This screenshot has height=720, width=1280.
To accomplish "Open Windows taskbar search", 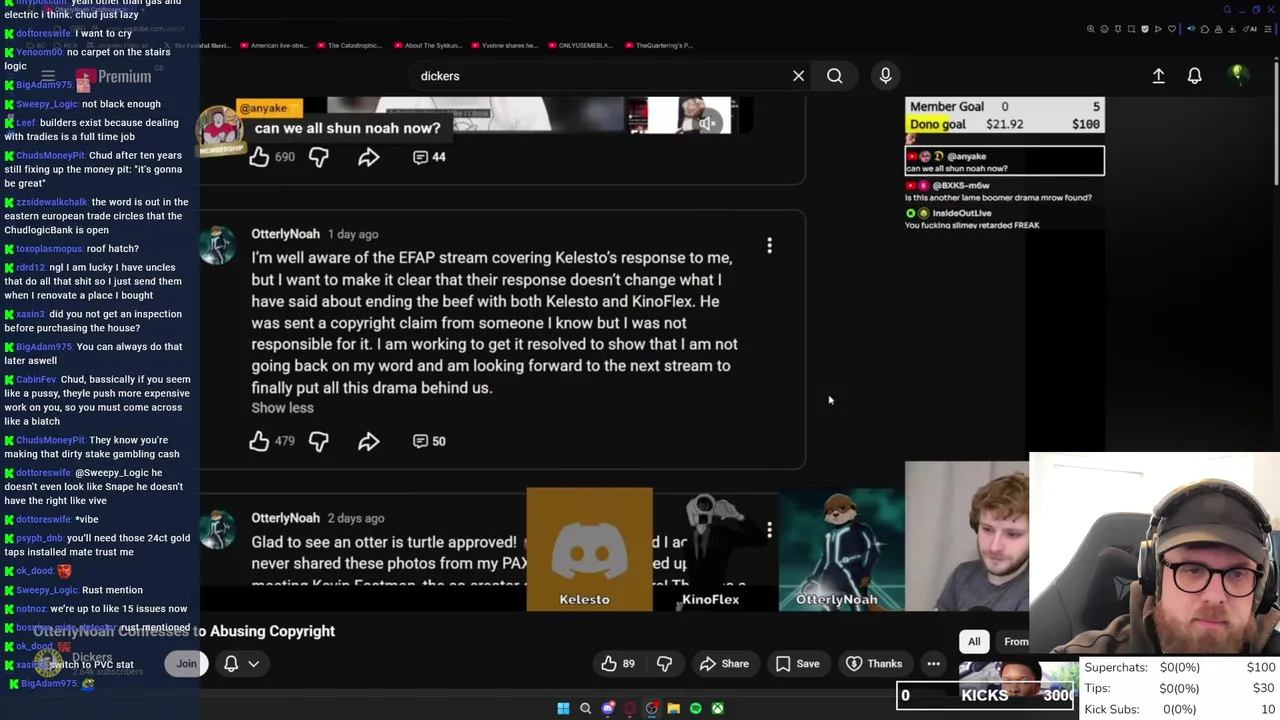I will (x=585, y=708).
